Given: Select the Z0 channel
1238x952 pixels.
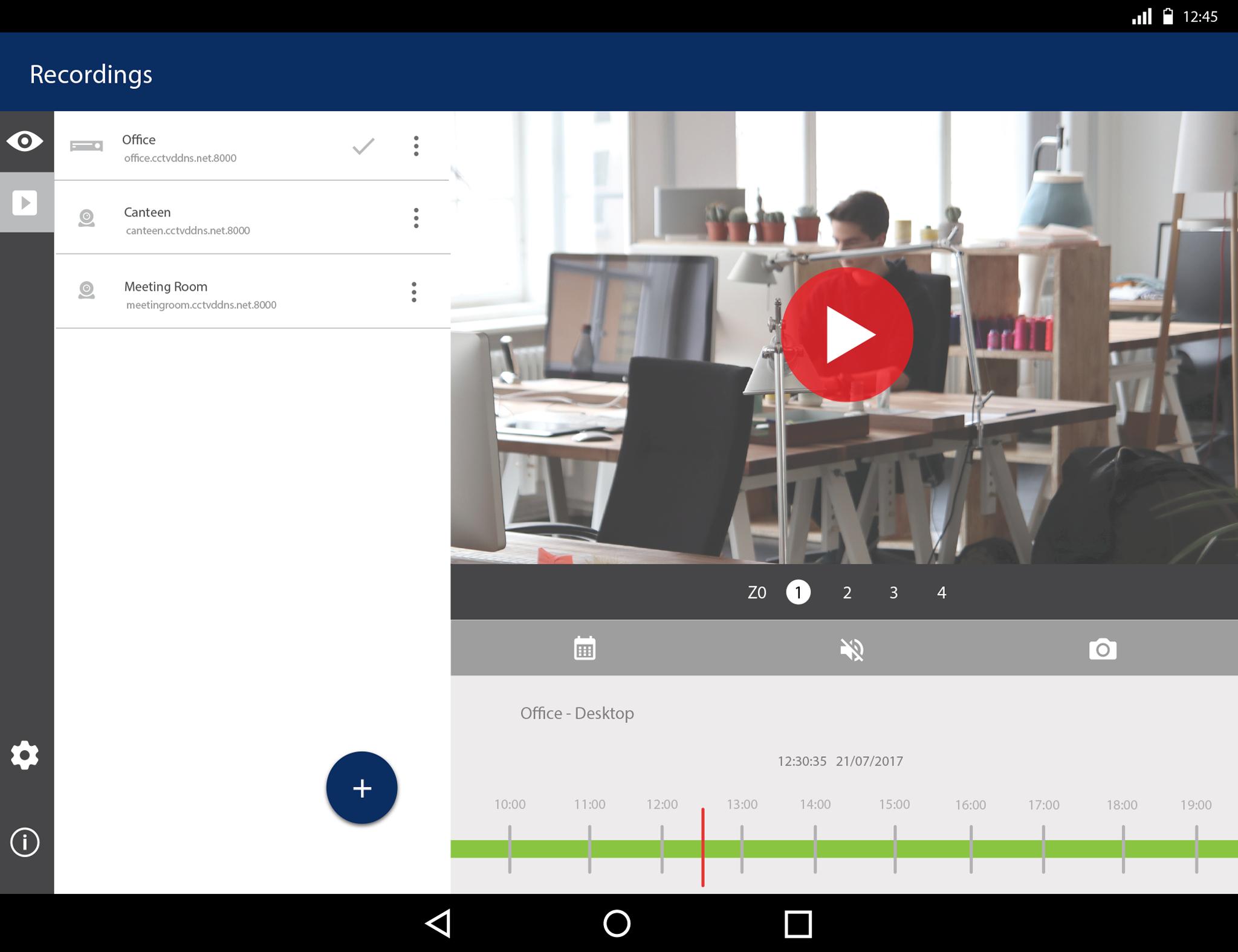Looking at the screenshot, I should click(757, 592).
